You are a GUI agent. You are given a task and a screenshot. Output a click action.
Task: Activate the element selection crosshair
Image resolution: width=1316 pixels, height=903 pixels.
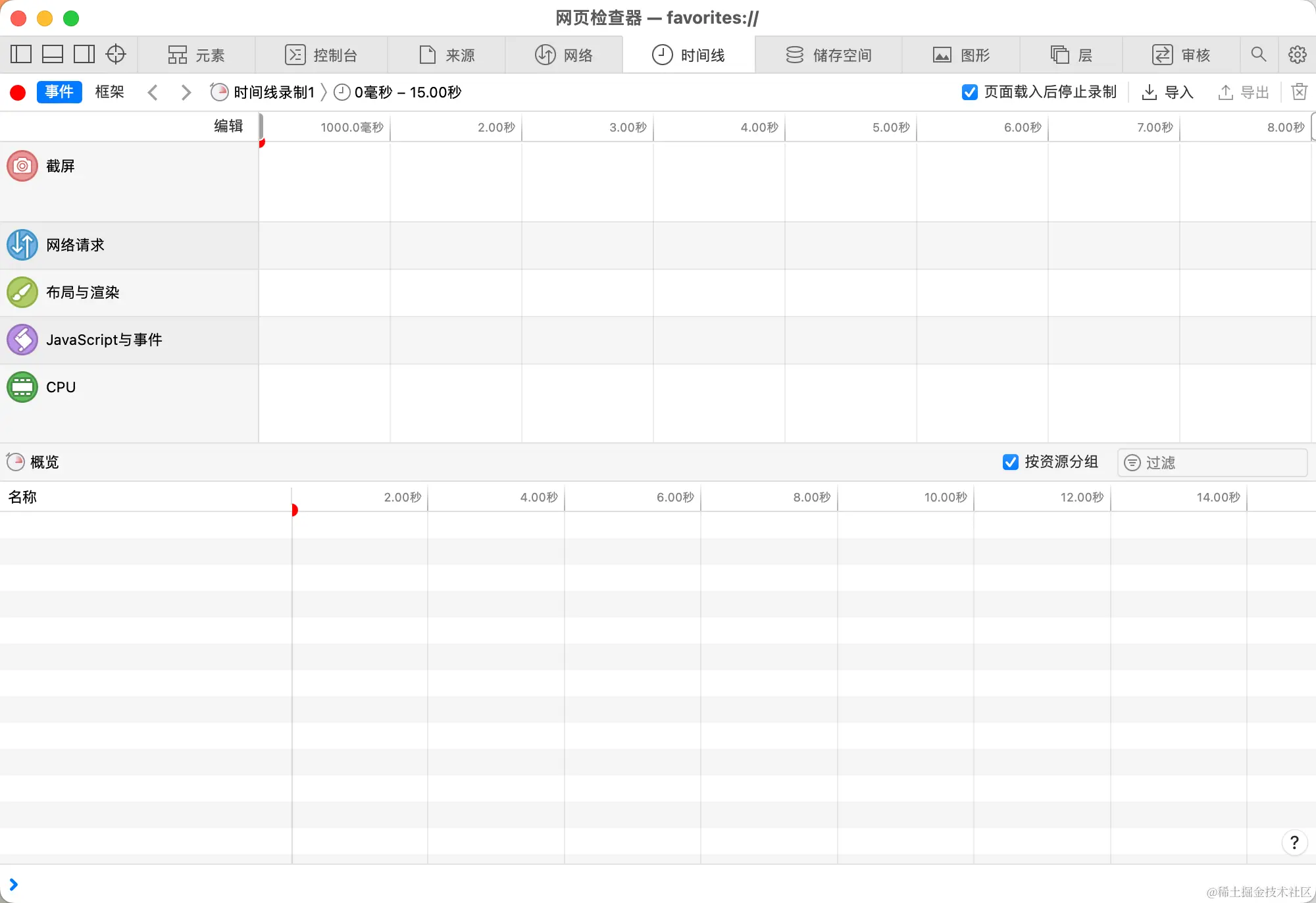pos(116,54)
